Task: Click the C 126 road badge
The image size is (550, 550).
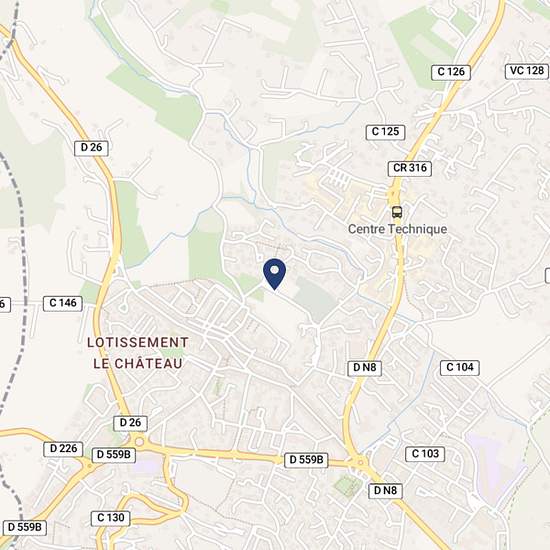Action: coord(451,72)
